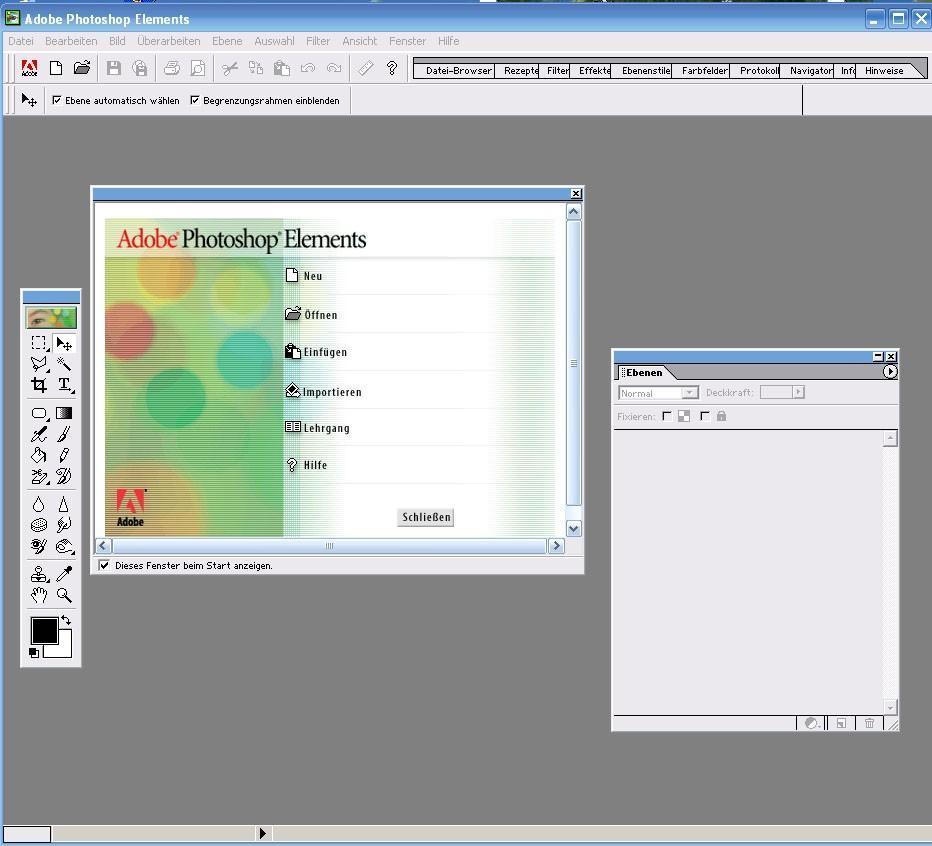
Task: Select the Zoom magnifier tool
Action: [x=64, y=595]
